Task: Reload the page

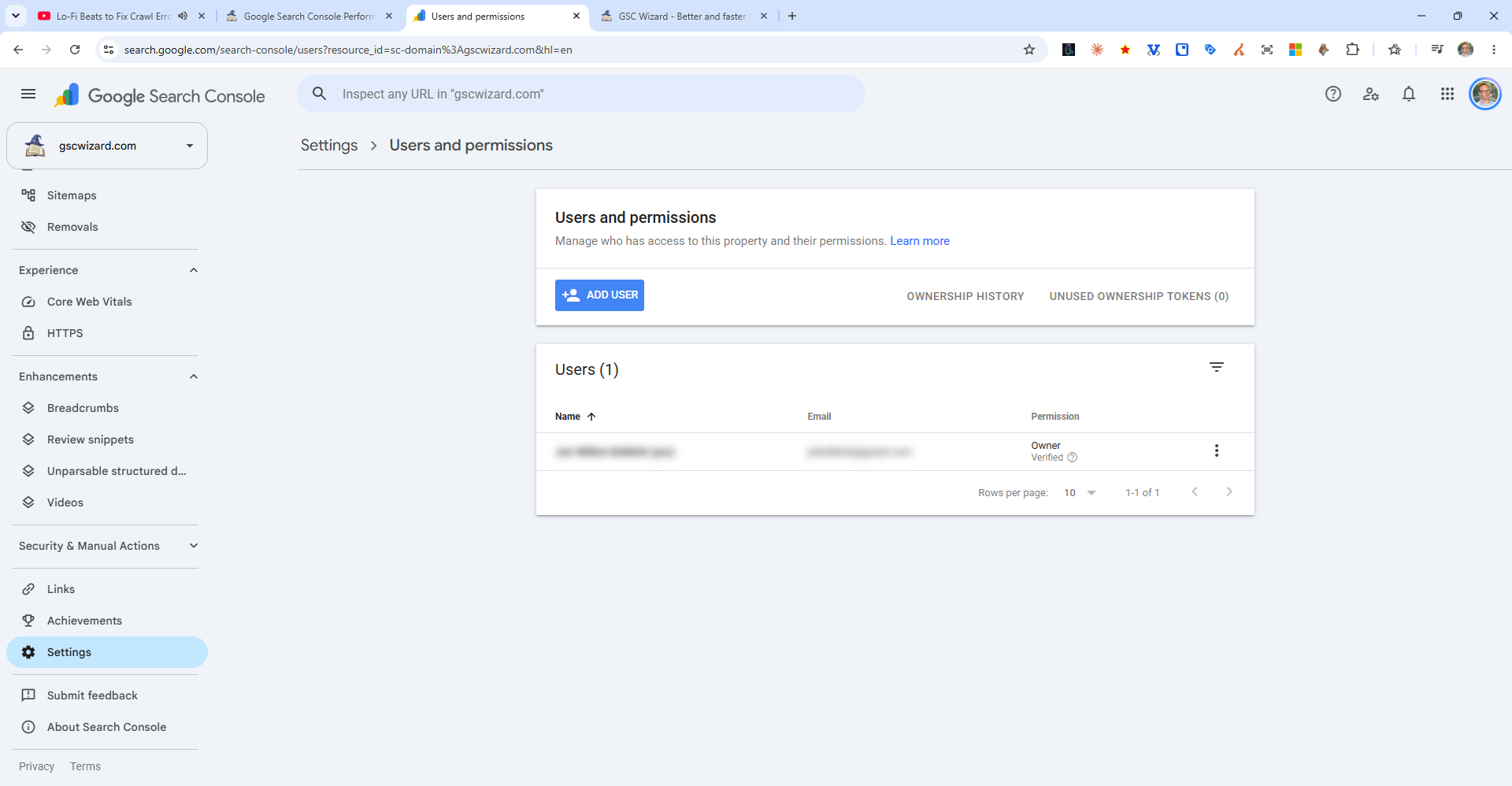Action: click(75, 50)
